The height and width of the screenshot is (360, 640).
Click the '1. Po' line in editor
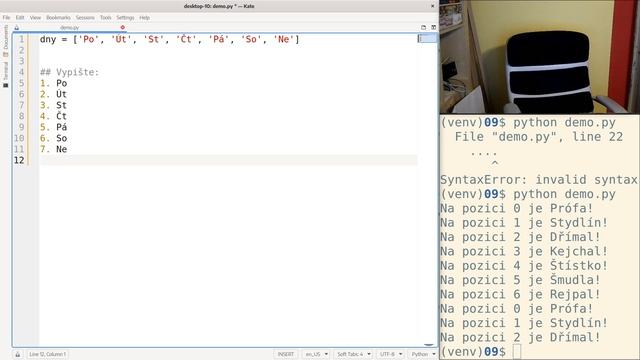[x=53, y=83]
